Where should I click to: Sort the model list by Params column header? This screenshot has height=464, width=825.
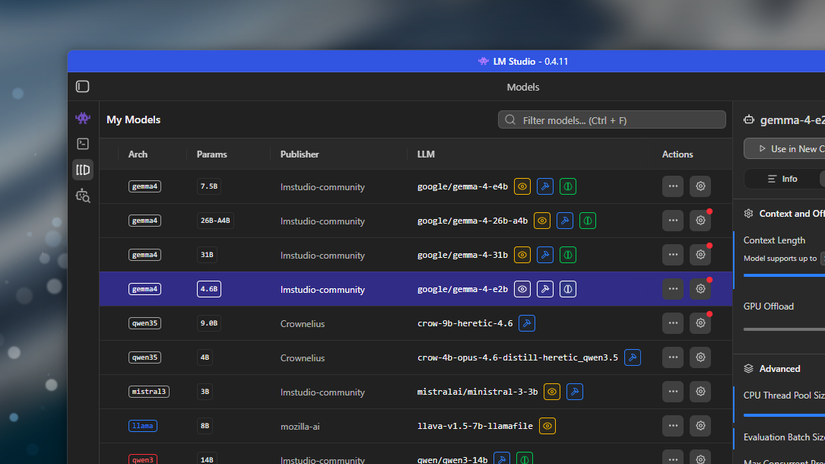point(212,155)
